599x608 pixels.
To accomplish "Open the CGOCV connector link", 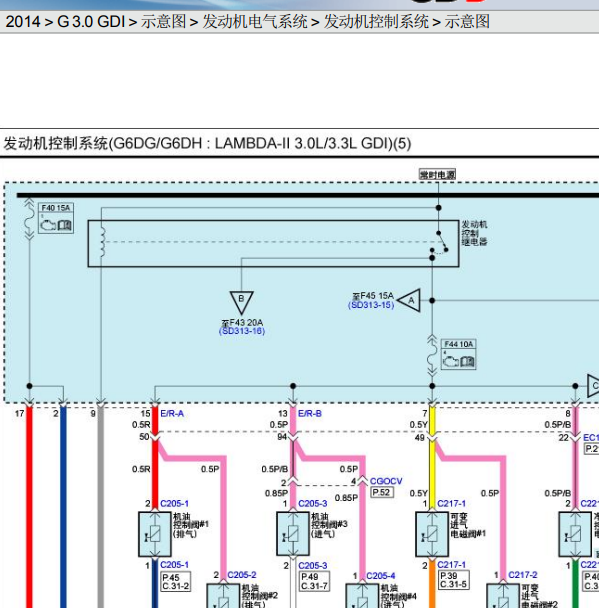I will 386,481.
